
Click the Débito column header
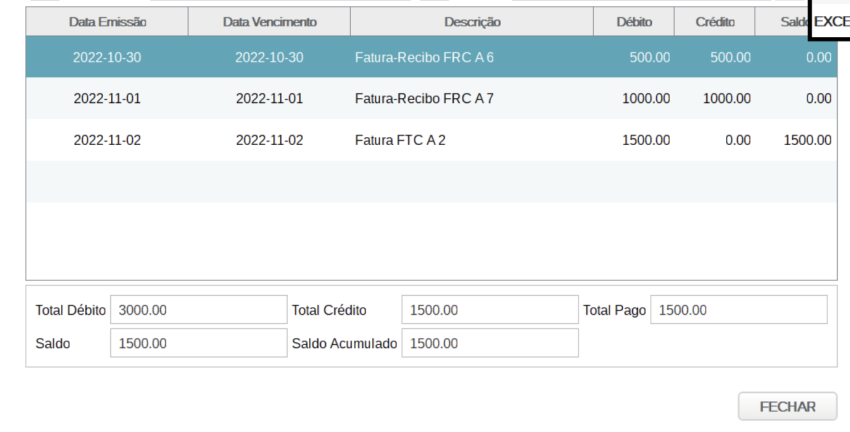(x=634, y=22)
